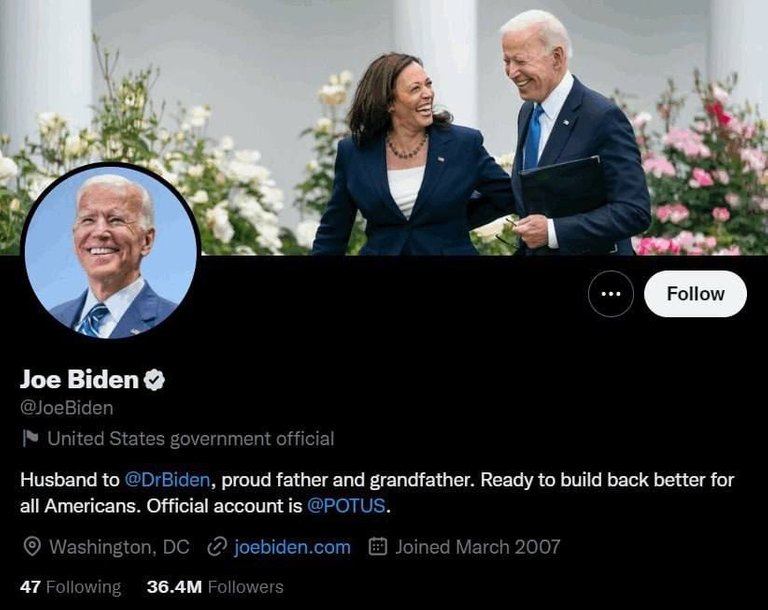Click the location pin icon
768x610 pixels.
32,546
